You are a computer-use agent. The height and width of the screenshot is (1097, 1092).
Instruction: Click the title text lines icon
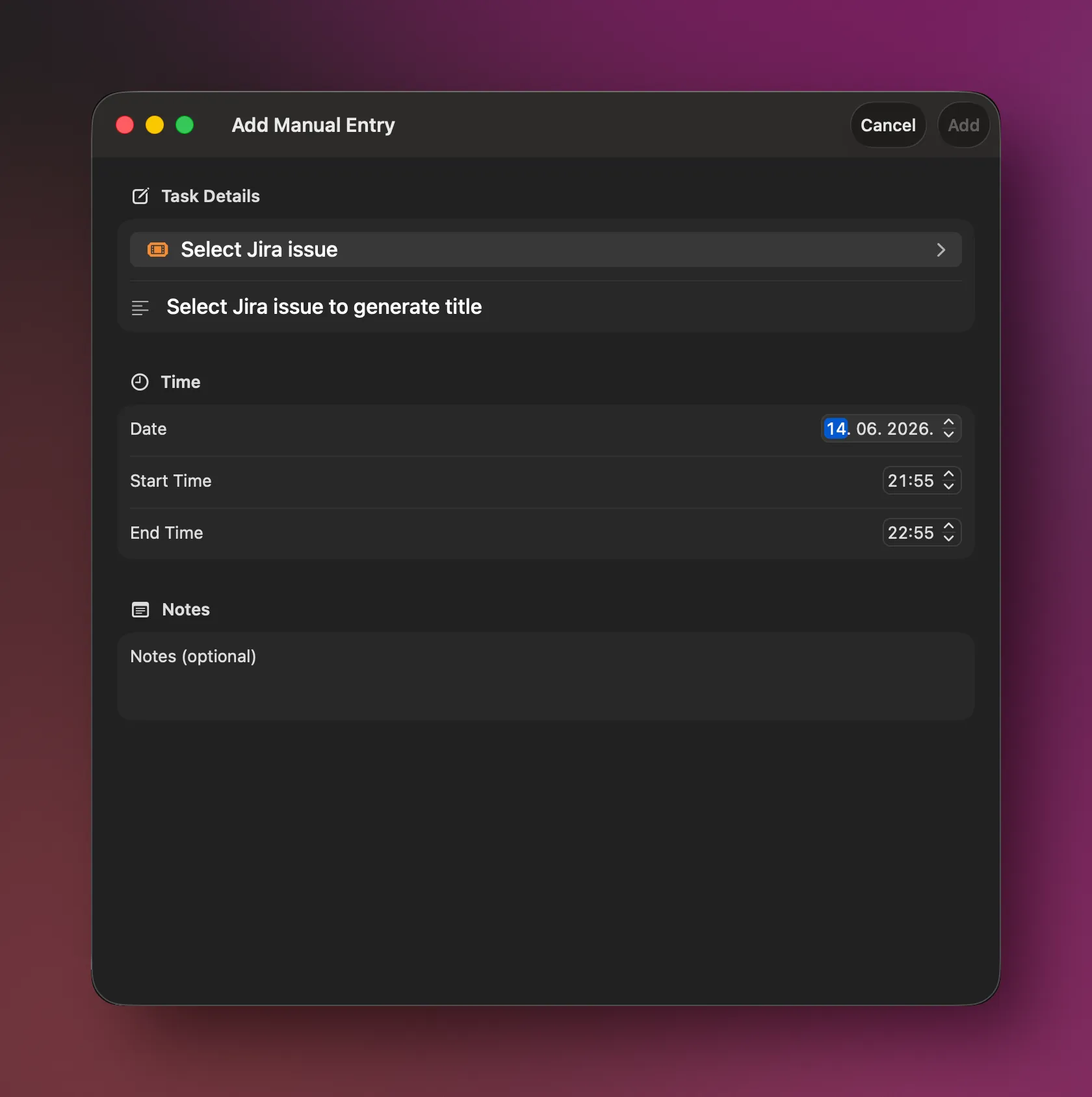(140, 307)
